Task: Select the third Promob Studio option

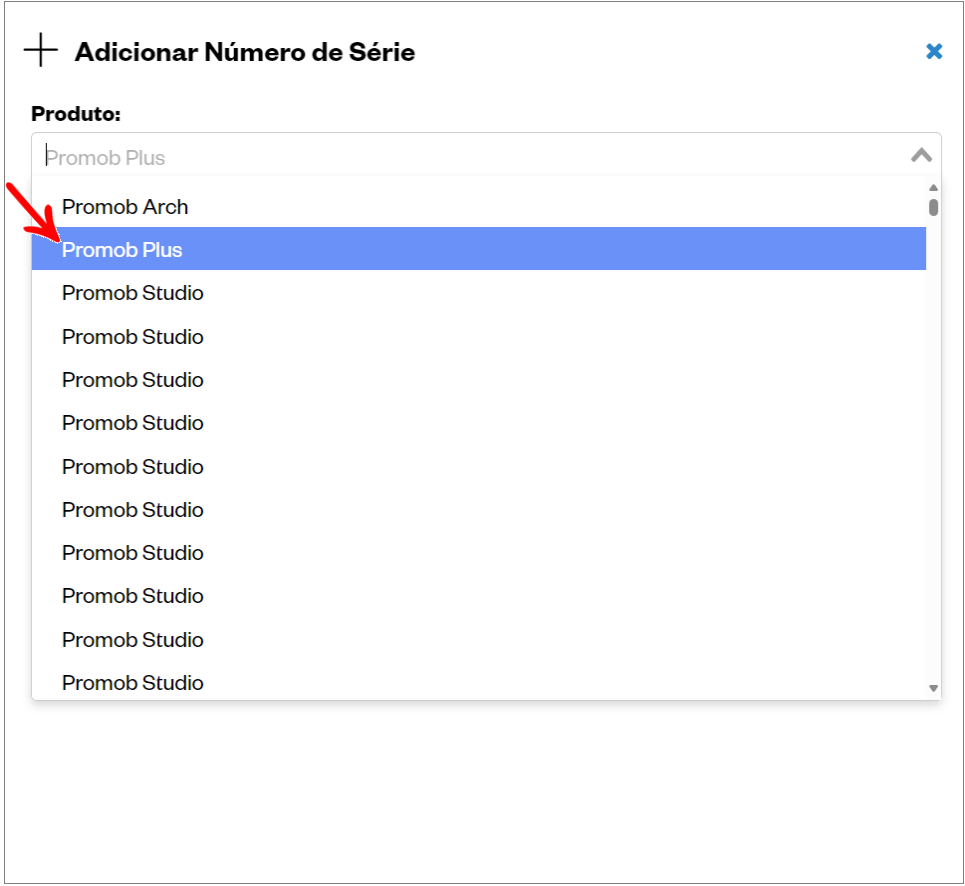Action: [x=132, y=380]
